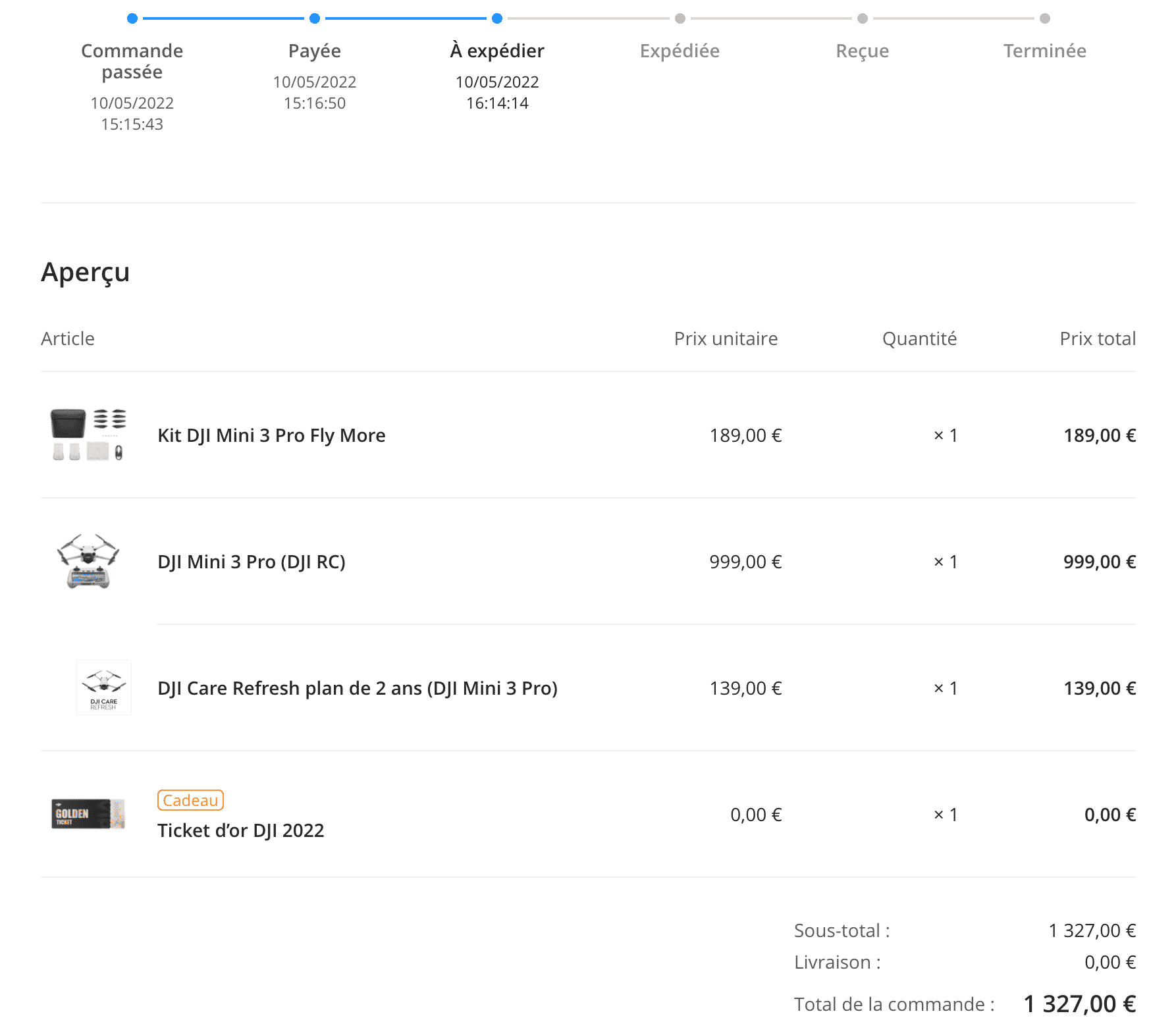Click the 139,00 € unit price
Image resolution: width=1176 pixels, height=1022 pixels.
coord(745,688)
